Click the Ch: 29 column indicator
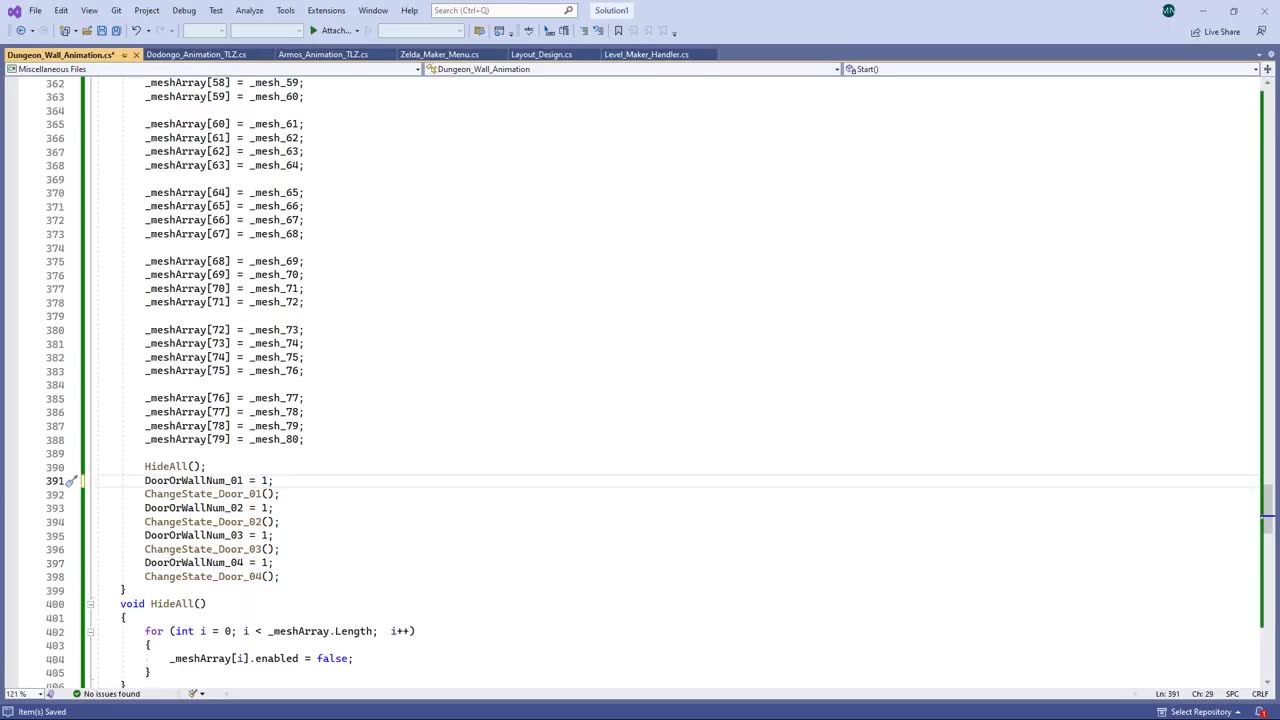Screen dimensions: 1280x720 click(x=1202, y=694)
